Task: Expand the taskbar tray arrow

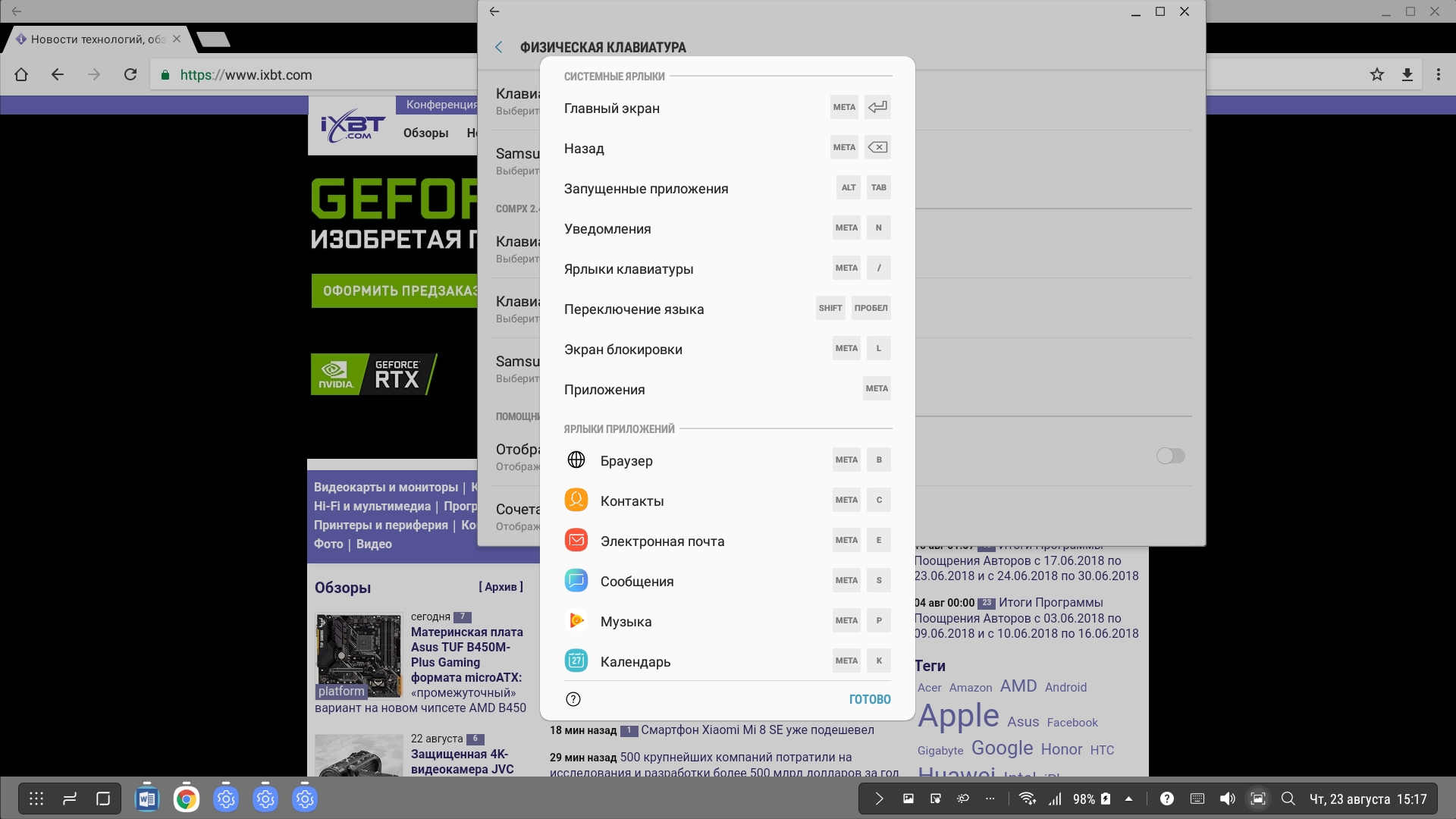Action: (879, 799)
